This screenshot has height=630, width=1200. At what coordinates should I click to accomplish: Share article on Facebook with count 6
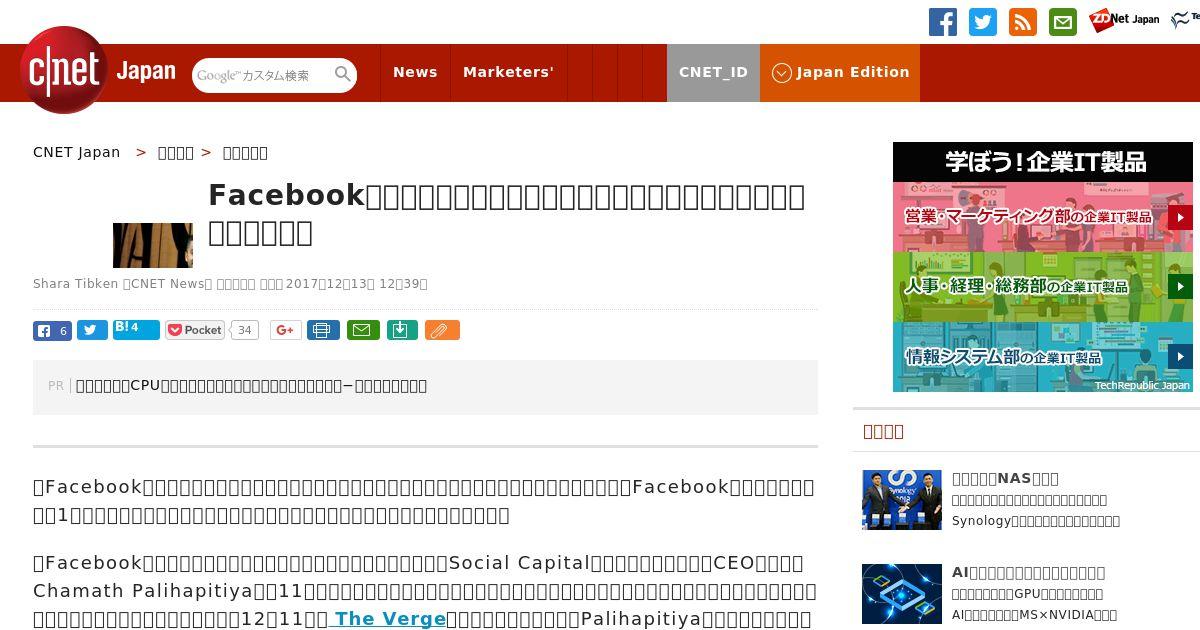coord(52,330)
